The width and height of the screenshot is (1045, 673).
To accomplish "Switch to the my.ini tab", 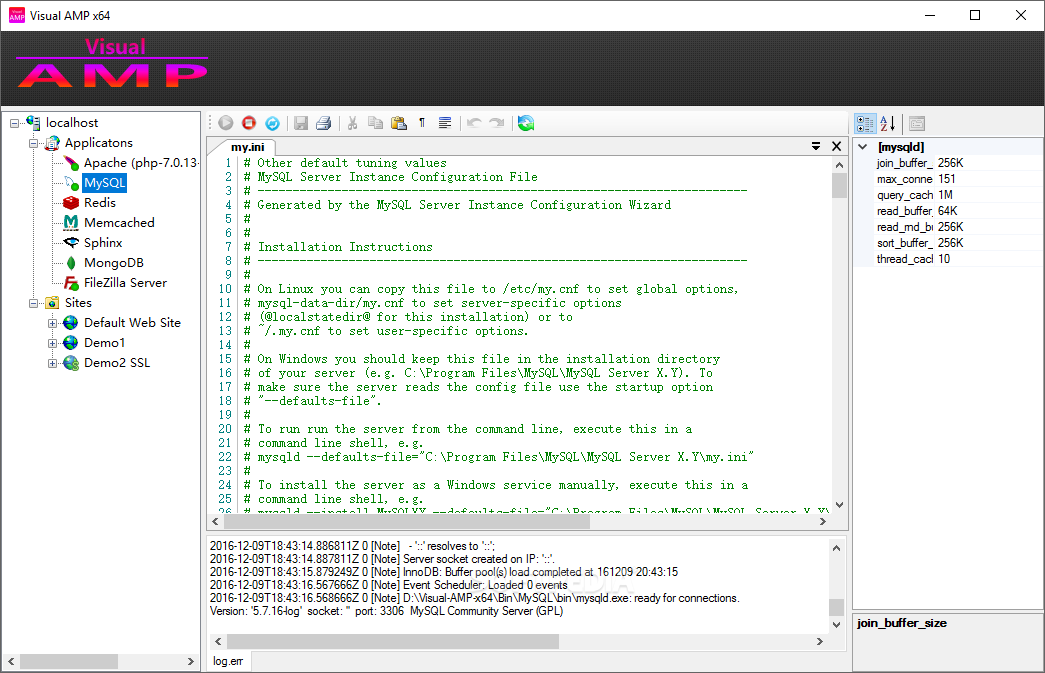I will [x=247, y=147].
